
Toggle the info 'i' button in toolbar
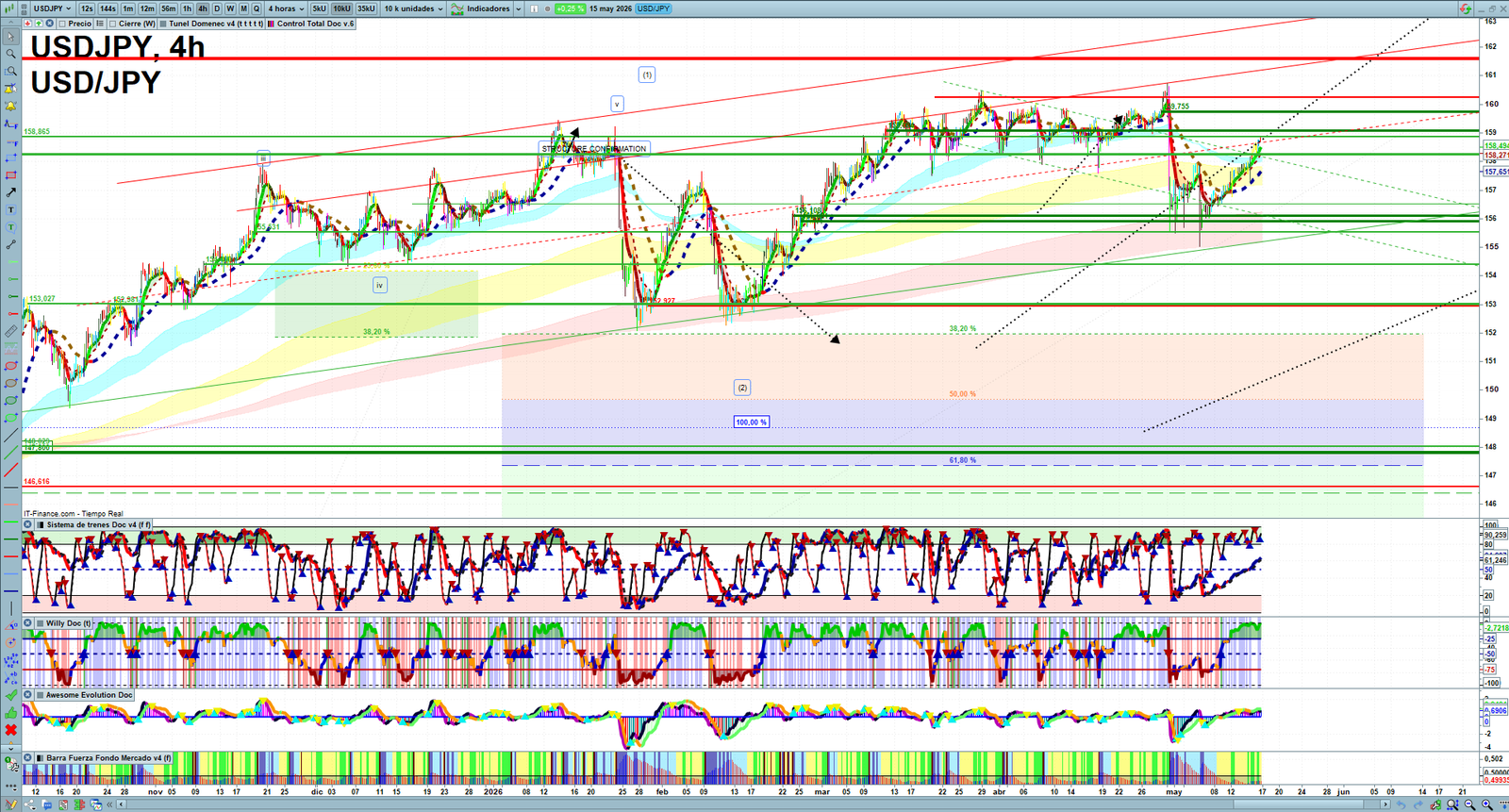coord(534,8)
